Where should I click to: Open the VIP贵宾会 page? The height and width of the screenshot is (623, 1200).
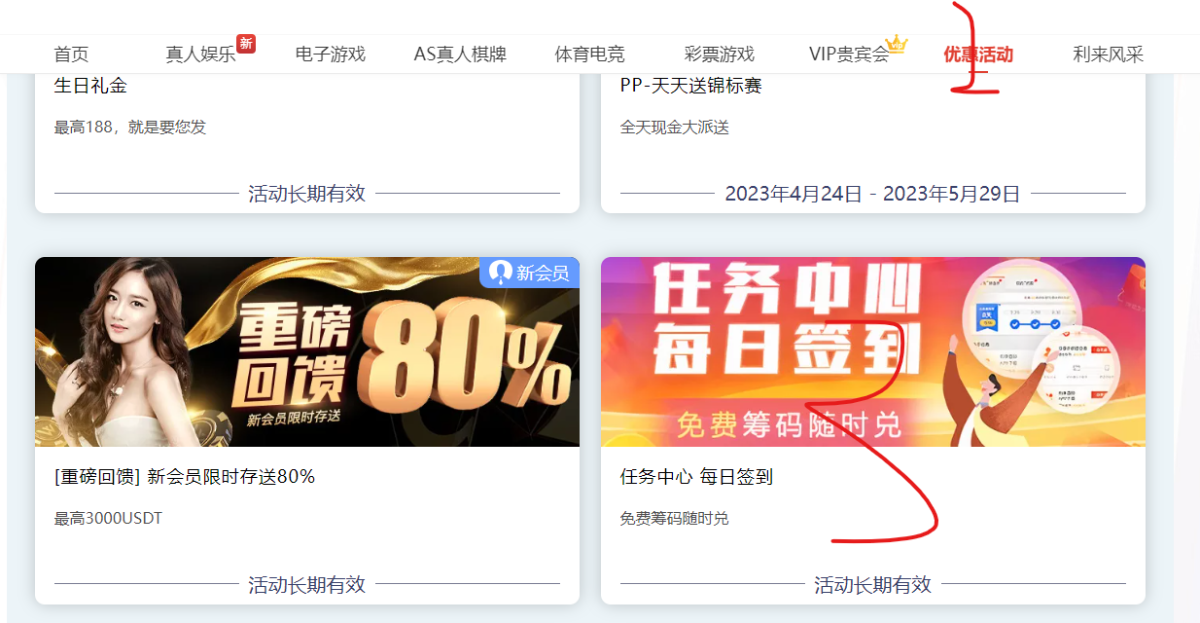[x=849, y=54]
